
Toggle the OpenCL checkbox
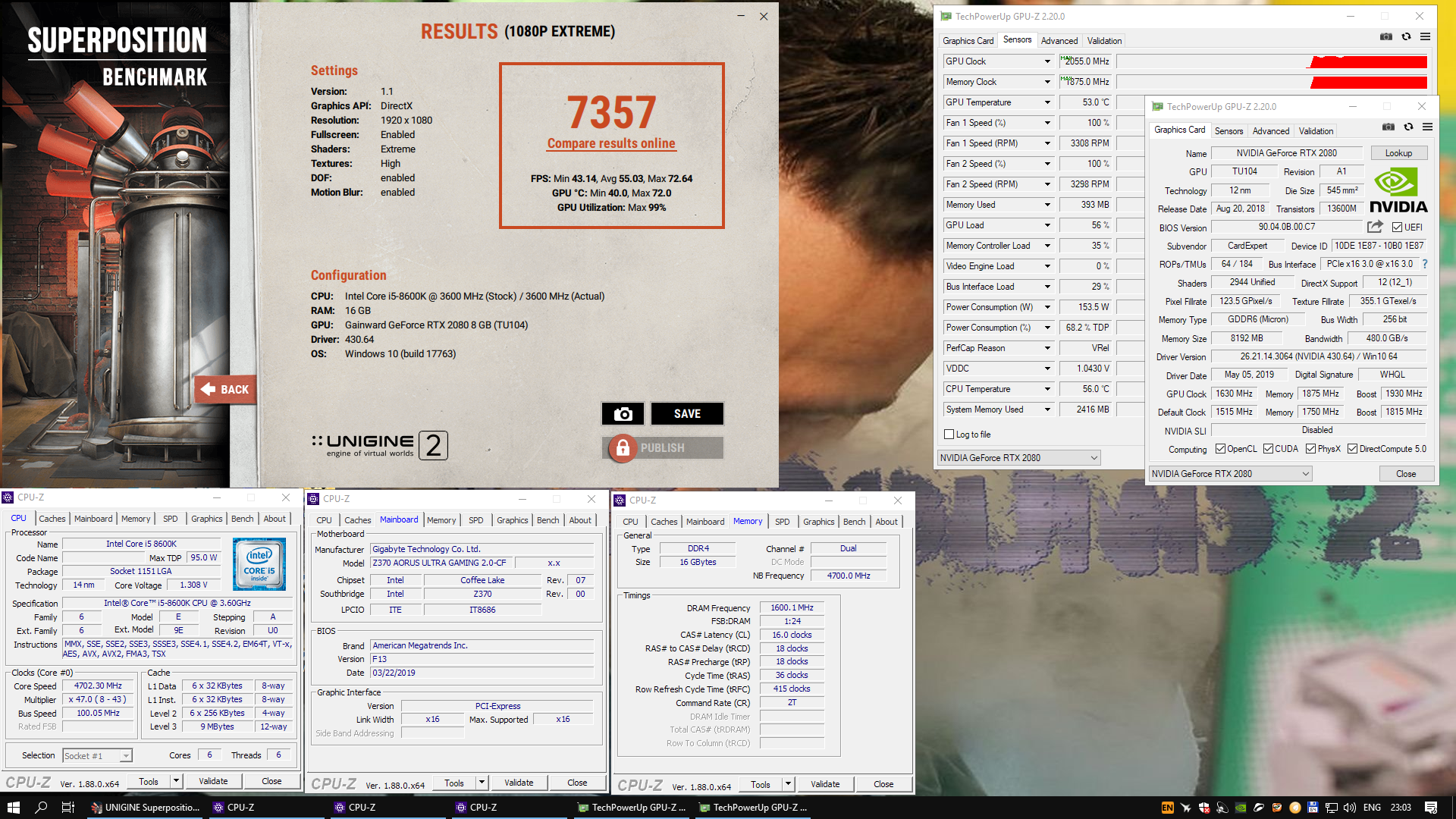pyautogui.click(x=1220, y=449)
